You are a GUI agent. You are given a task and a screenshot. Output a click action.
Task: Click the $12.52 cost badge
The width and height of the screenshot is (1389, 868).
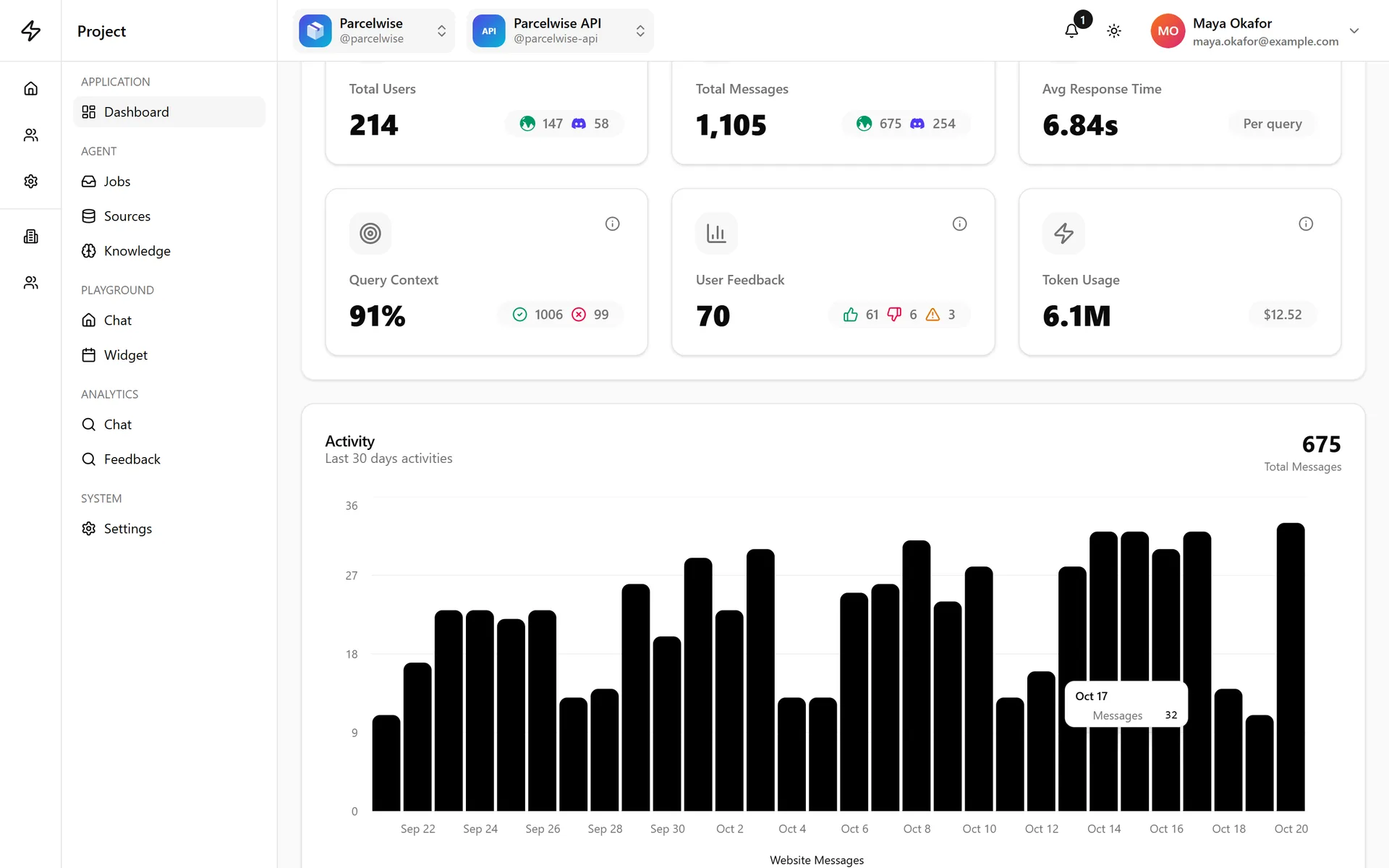pyautogui.click(x=1282, y=315)
